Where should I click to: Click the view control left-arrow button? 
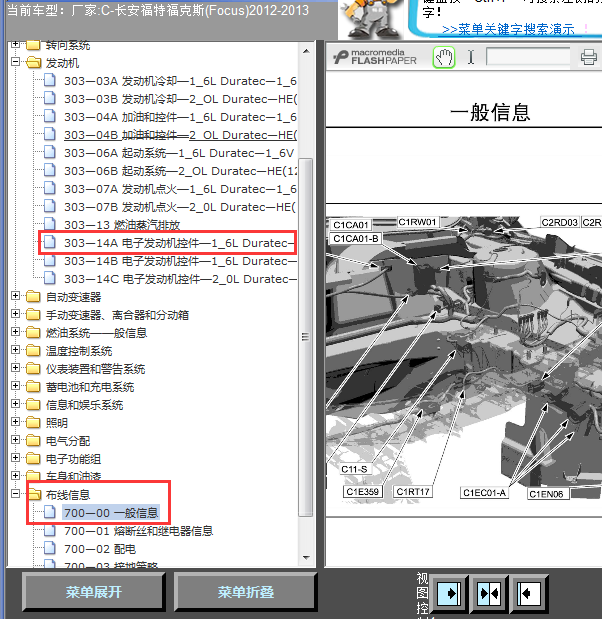point(528,593)
